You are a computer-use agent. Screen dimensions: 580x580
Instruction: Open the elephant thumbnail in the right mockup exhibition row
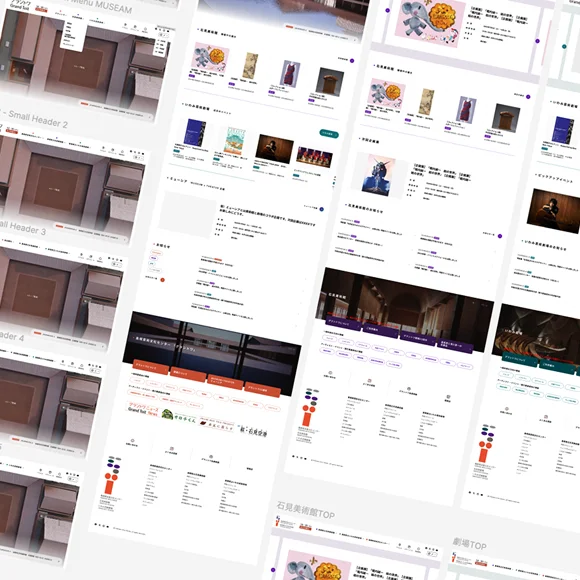[387, 93]
